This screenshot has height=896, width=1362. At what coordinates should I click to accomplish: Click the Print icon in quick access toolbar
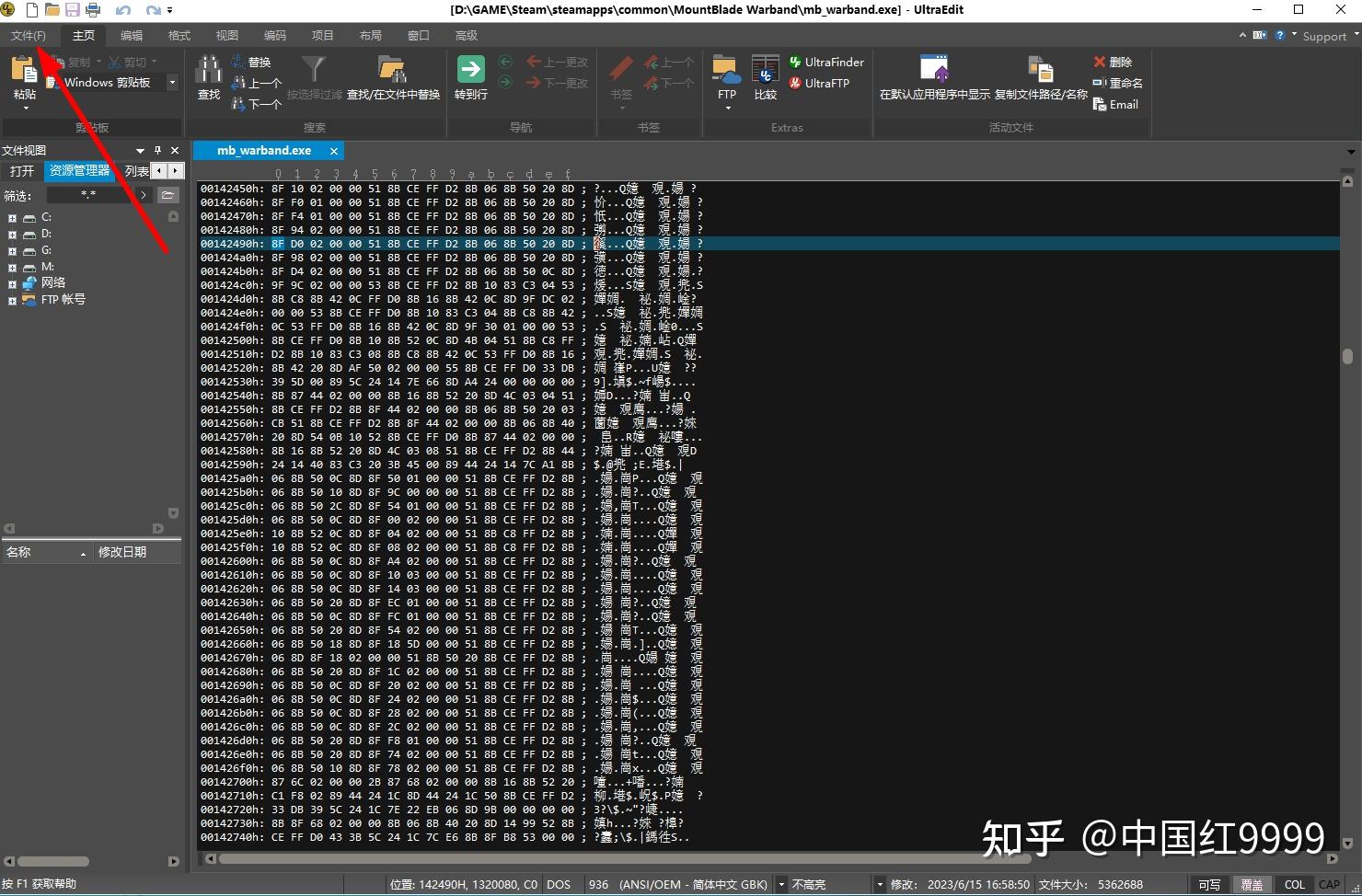pyautogui.click(x=92, y=10)
